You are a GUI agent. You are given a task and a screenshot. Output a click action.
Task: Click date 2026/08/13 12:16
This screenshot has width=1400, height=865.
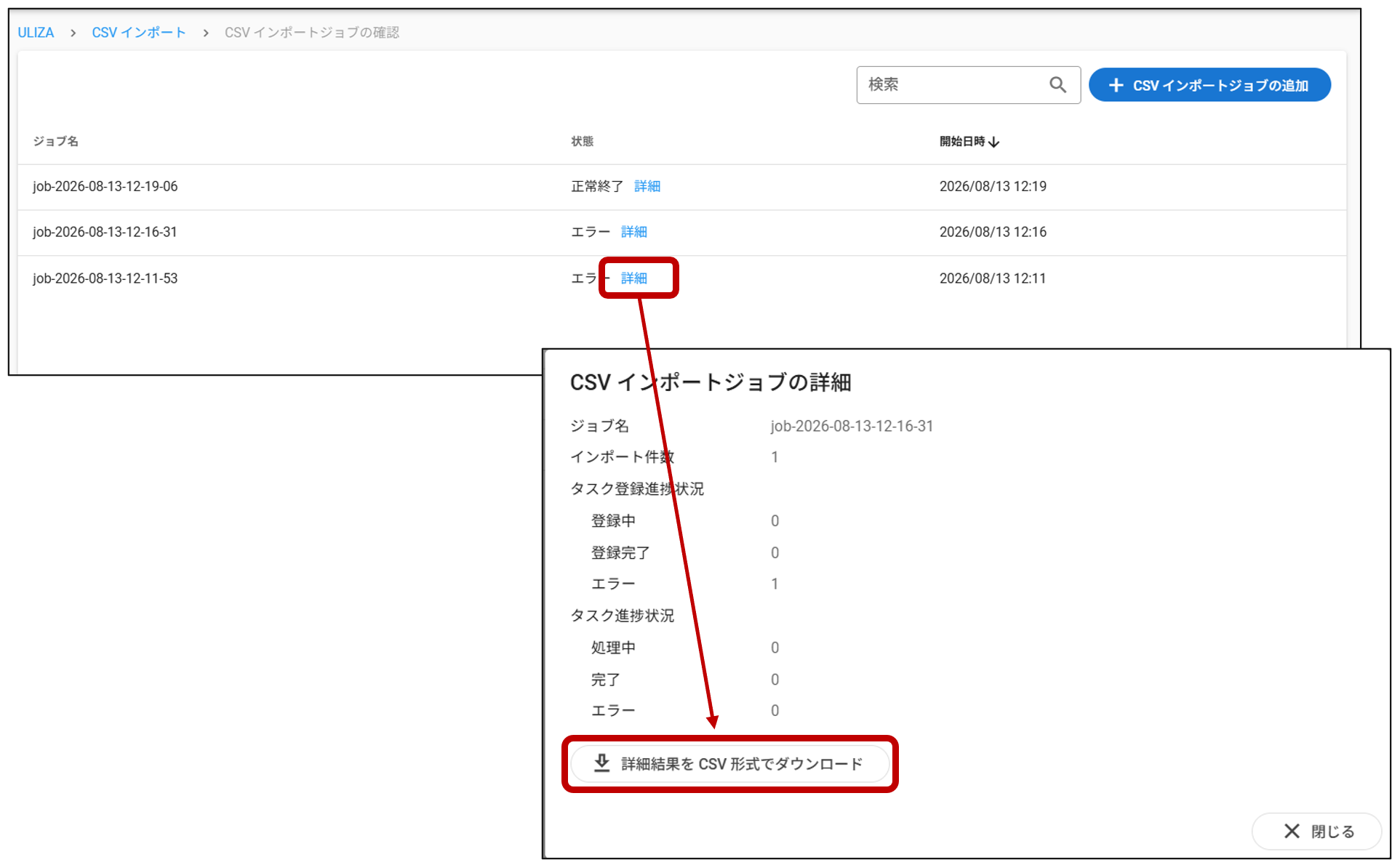tap(993, 232)
